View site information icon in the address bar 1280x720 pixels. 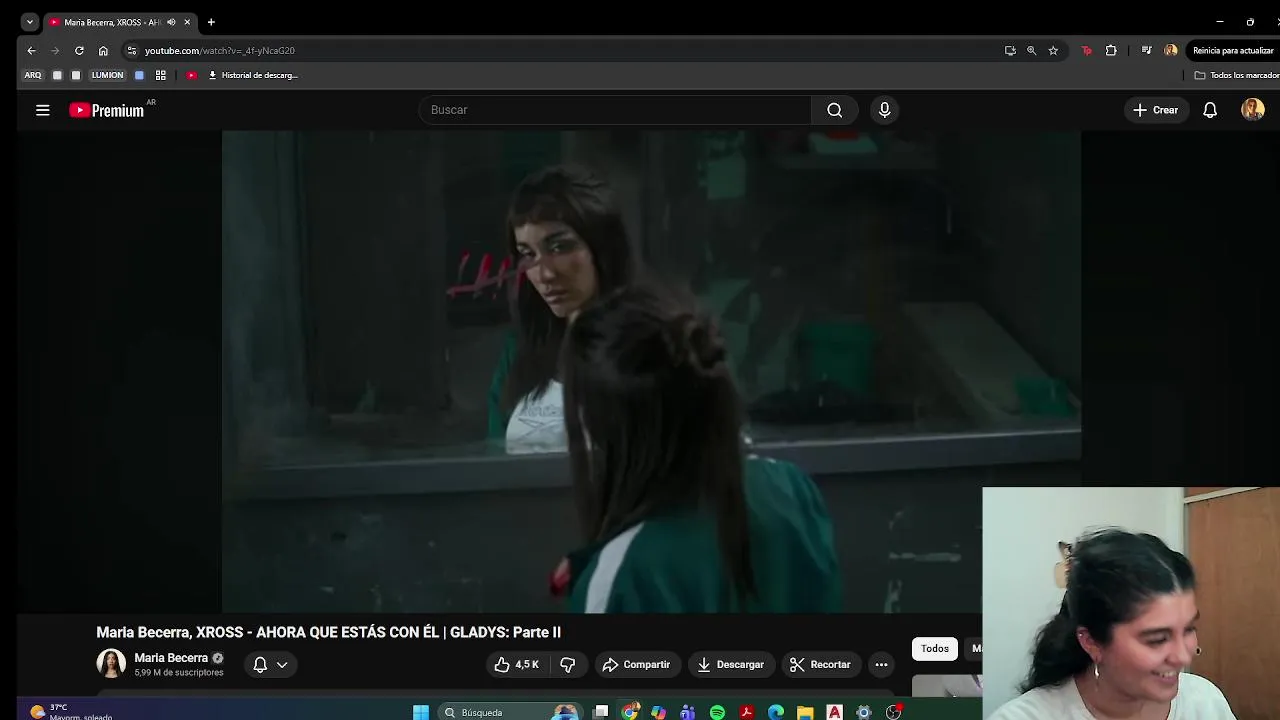click(x=132, y=50)
